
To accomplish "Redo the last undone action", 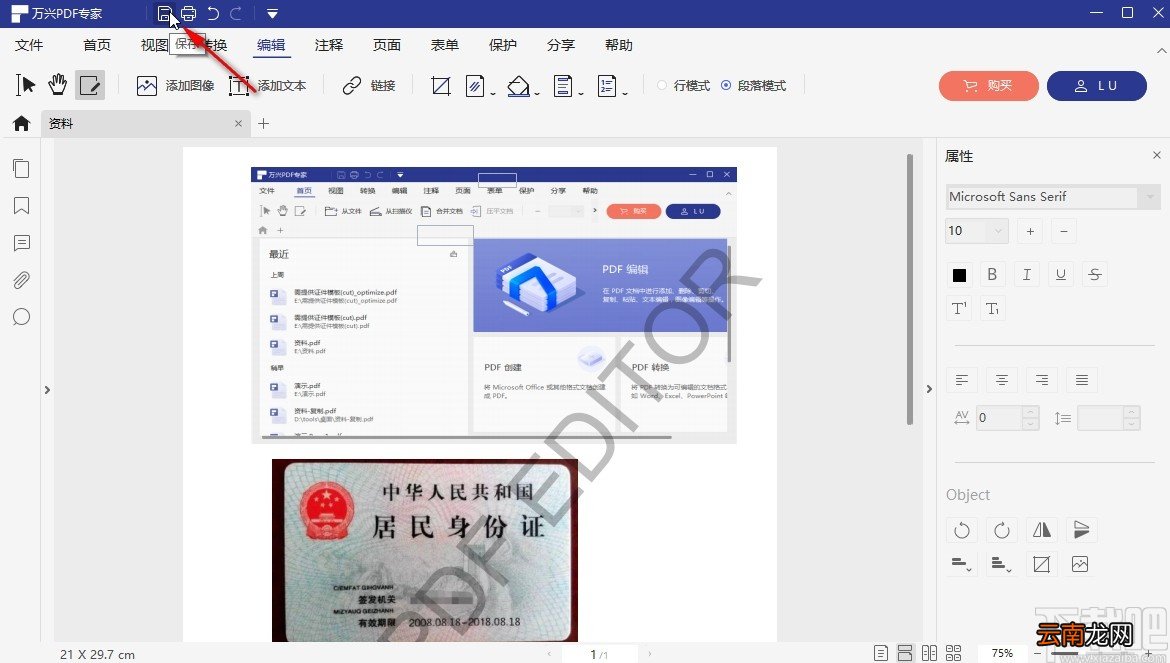I will point(236,13).
